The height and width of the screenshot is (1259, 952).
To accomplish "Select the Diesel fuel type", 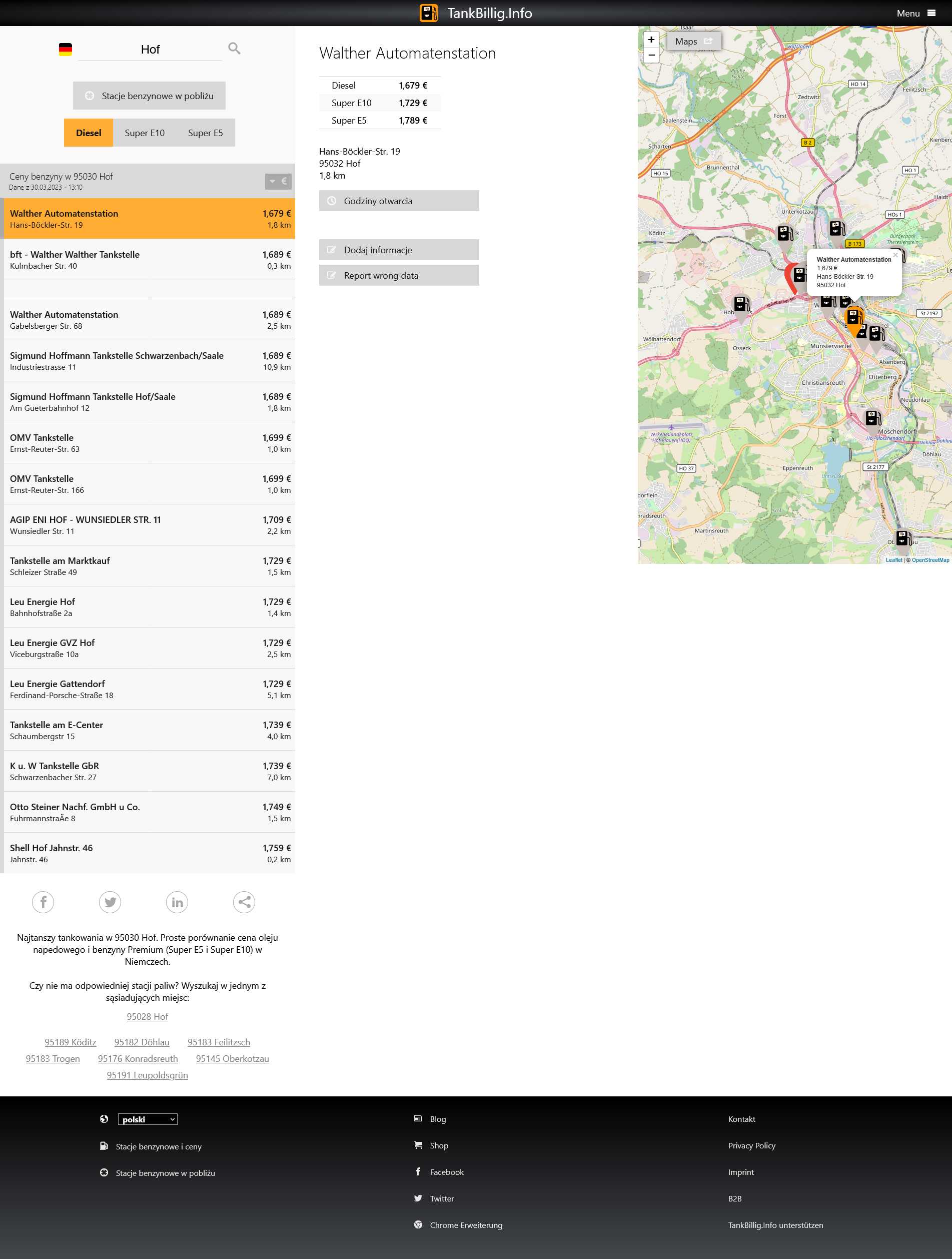I will coord(88,133).
